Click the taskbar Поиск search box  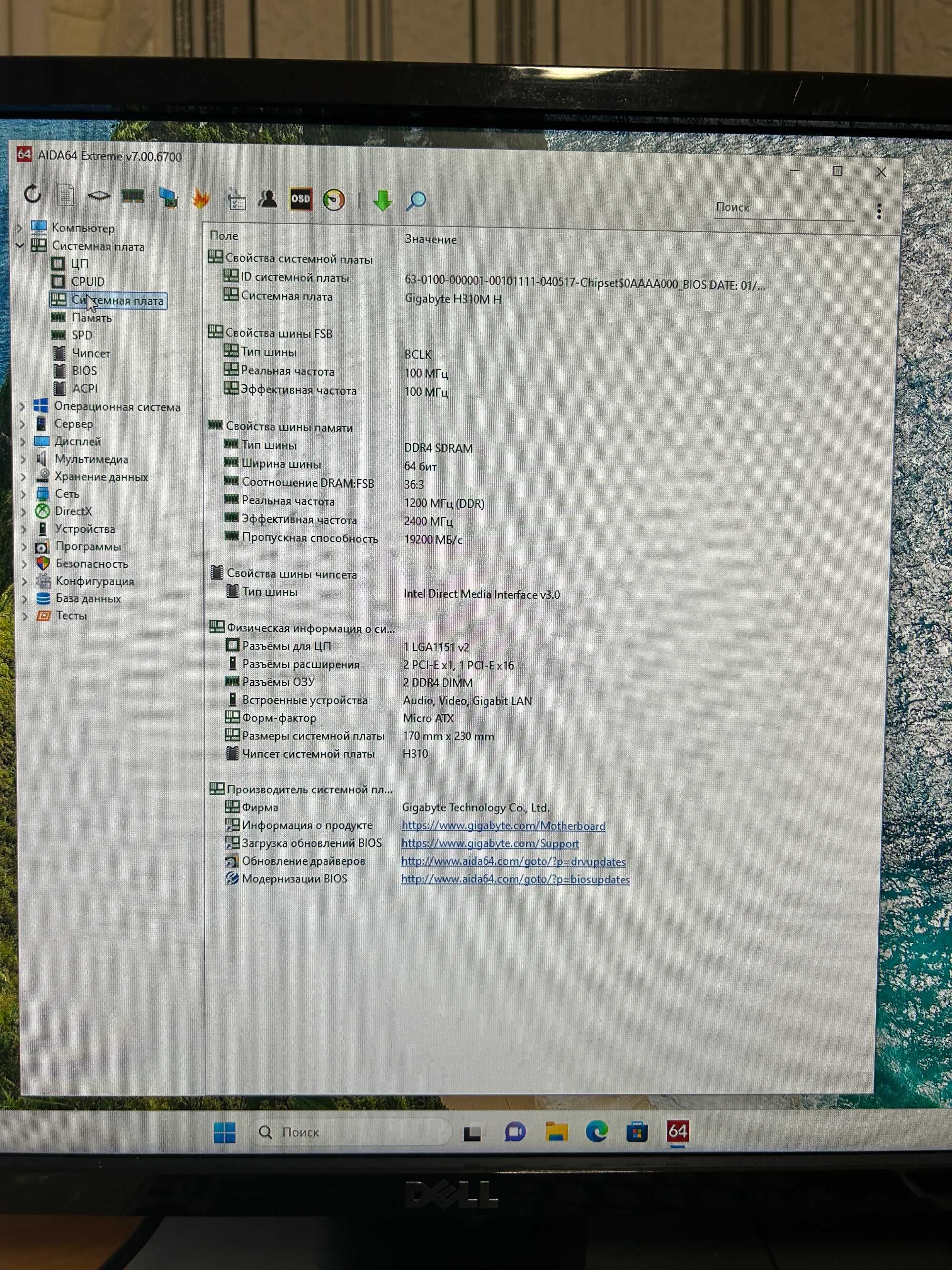(351, 1131)
